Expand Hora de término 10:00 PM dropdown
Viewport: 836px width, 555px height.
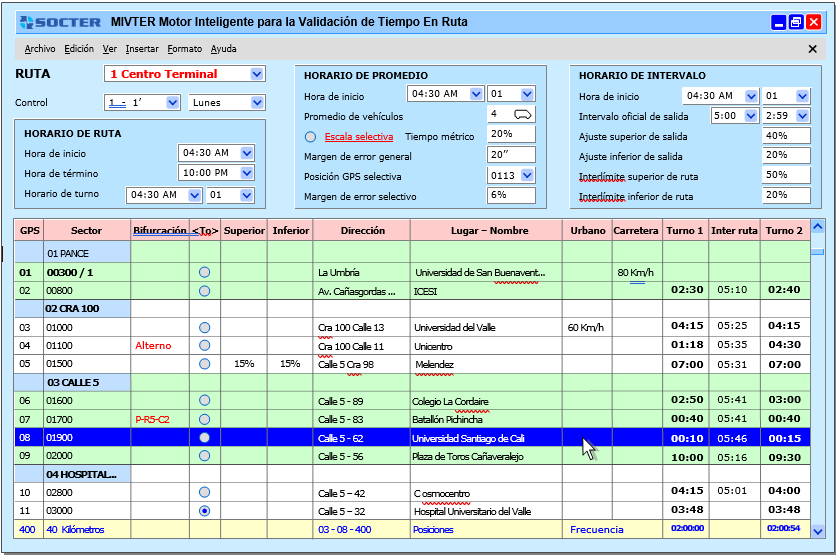[x=246, y=173]
